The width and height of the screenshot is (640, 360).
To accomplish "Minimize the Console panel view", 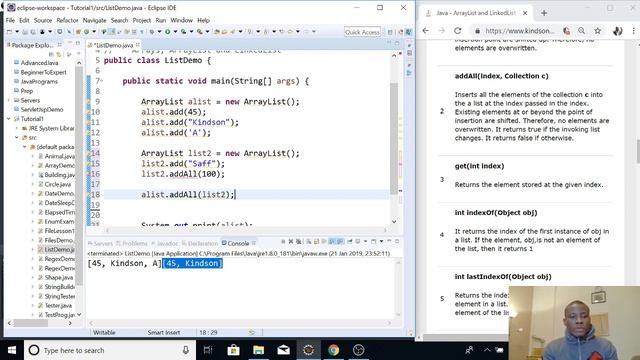I will point(389,241).
